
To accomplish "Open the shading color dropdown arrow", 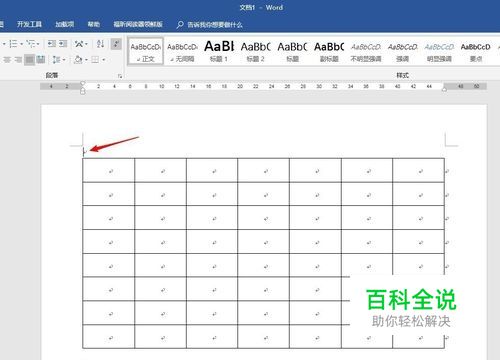I will (86, 60).
